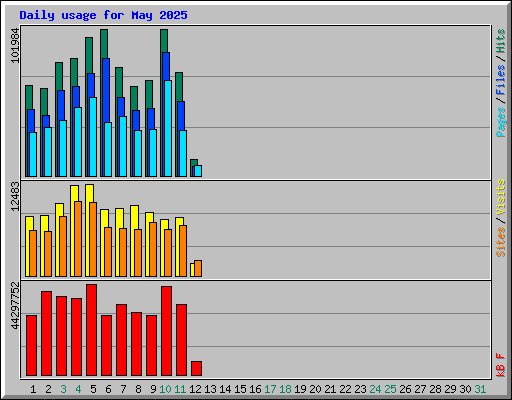
Task: Click green weekend day 31 label
Action: [480, 389]
